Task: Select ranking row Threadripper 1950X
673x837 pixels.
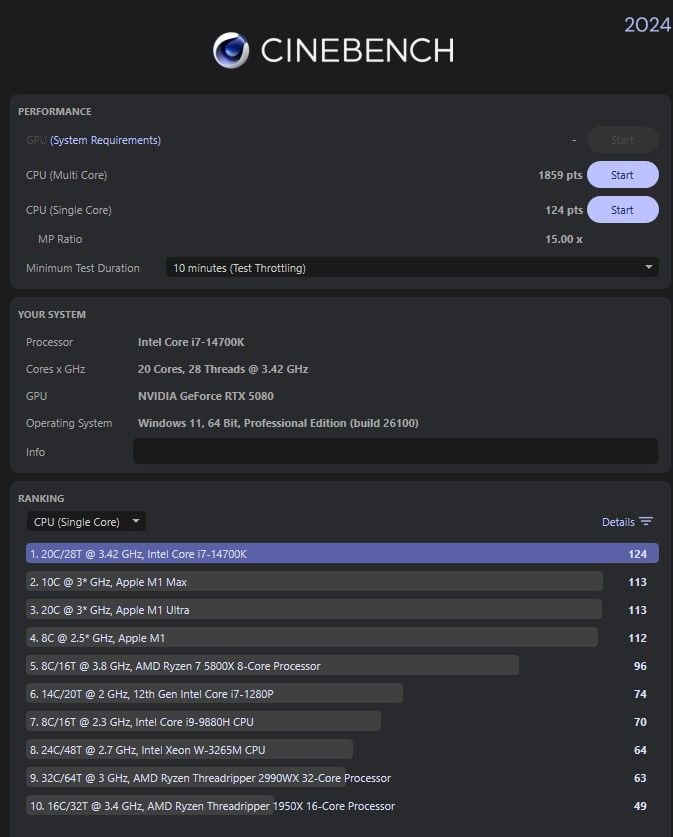Action: (342, 806)
